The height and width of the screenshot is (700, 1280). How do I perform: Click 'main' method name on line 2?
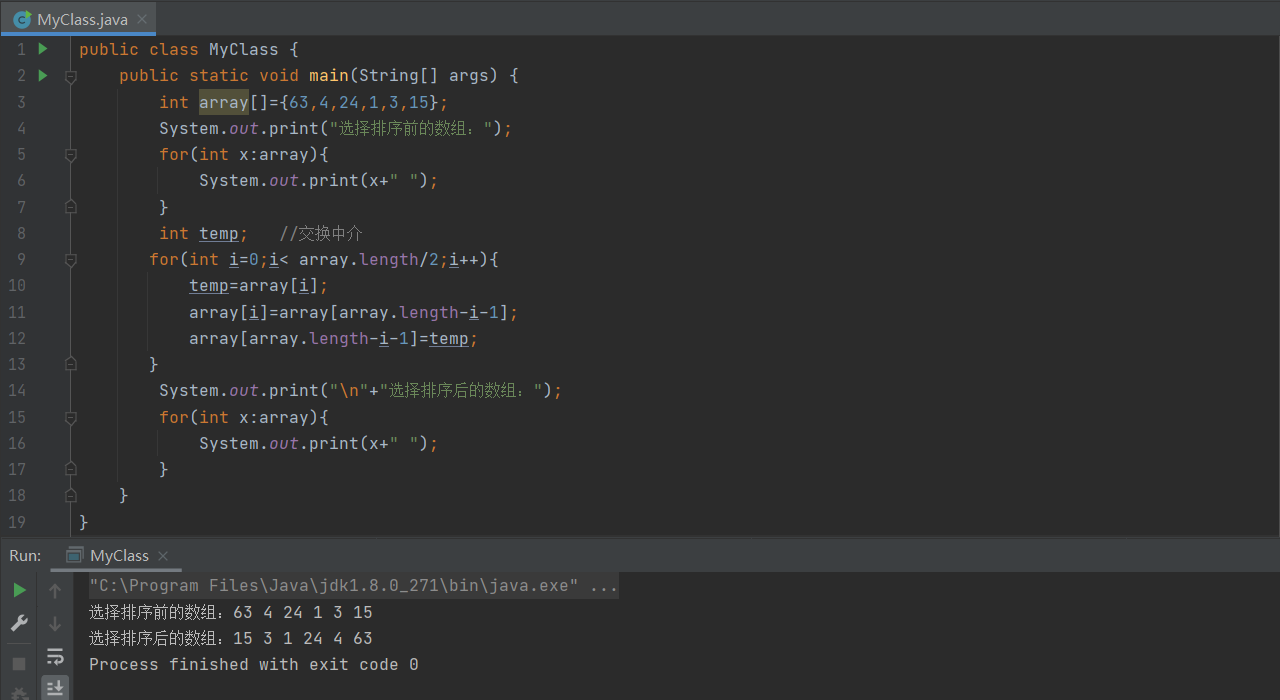tap(329, 76)
